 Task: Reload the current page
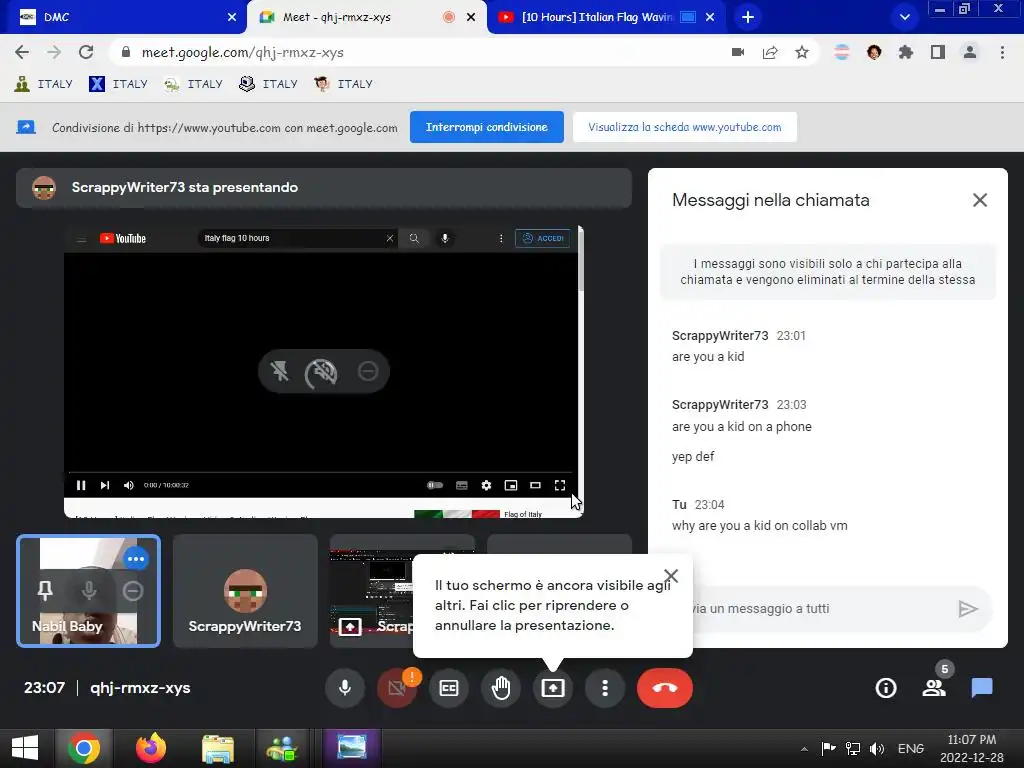click(x=86, y=52)
